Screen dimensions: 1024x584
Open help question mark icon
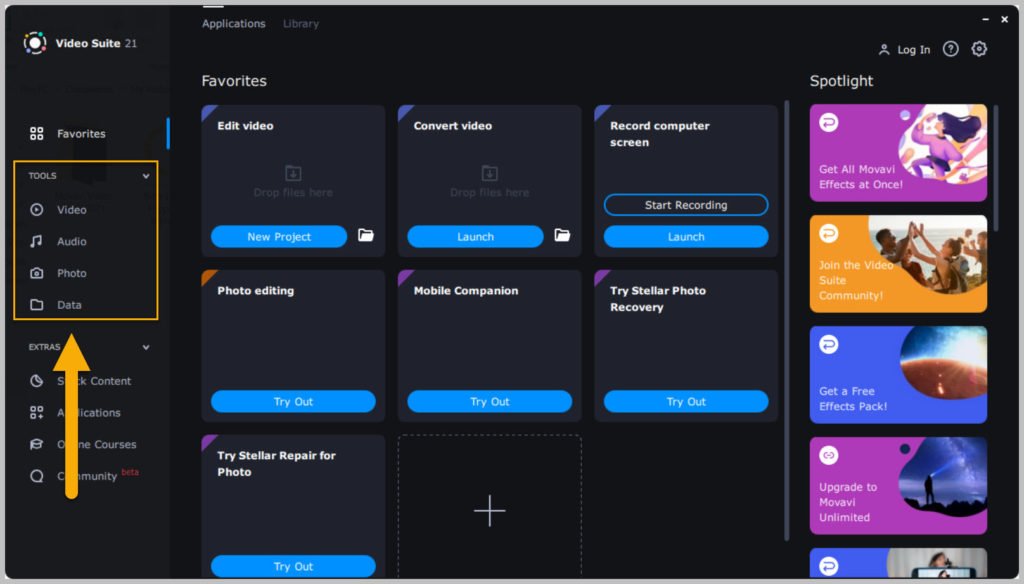[x=951, y=49]
